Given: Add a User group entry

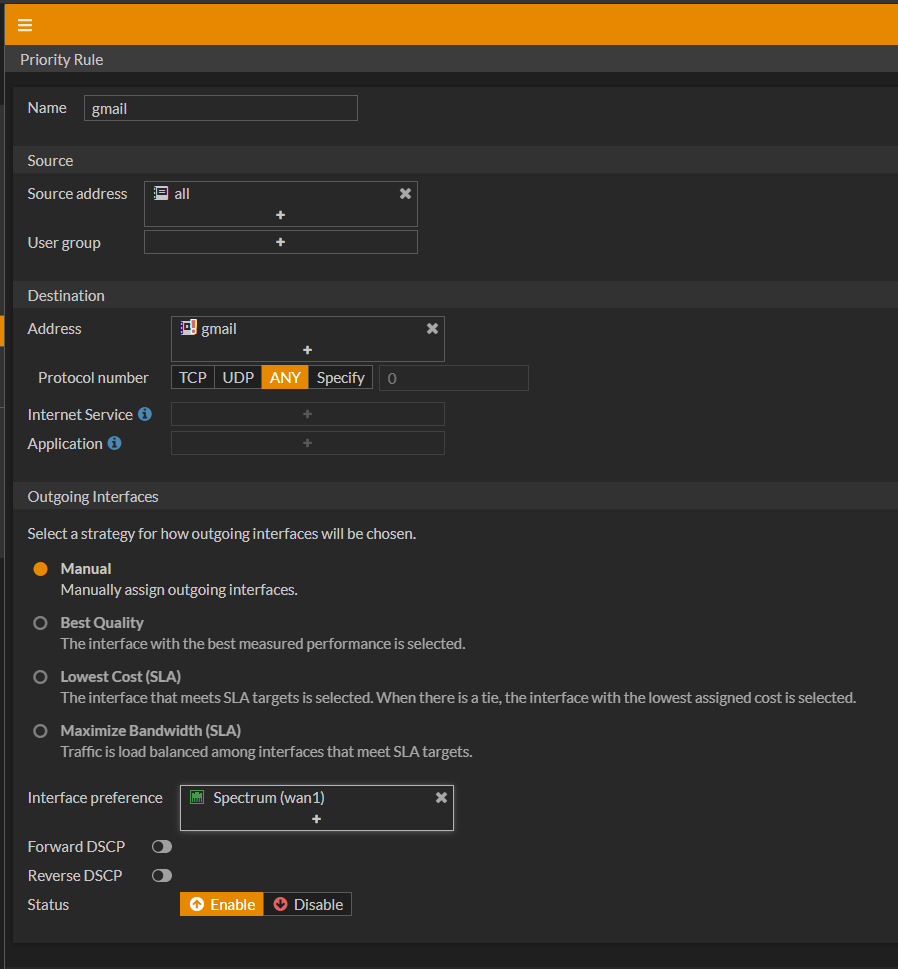Looking at the screenshot, I should coord(280,242).
